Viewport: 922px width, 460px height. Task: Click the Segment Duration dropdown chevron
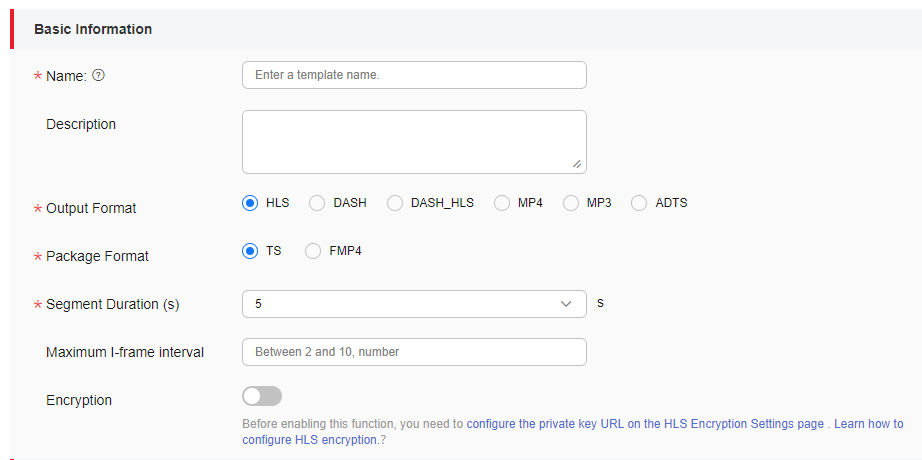pos(566,304)
